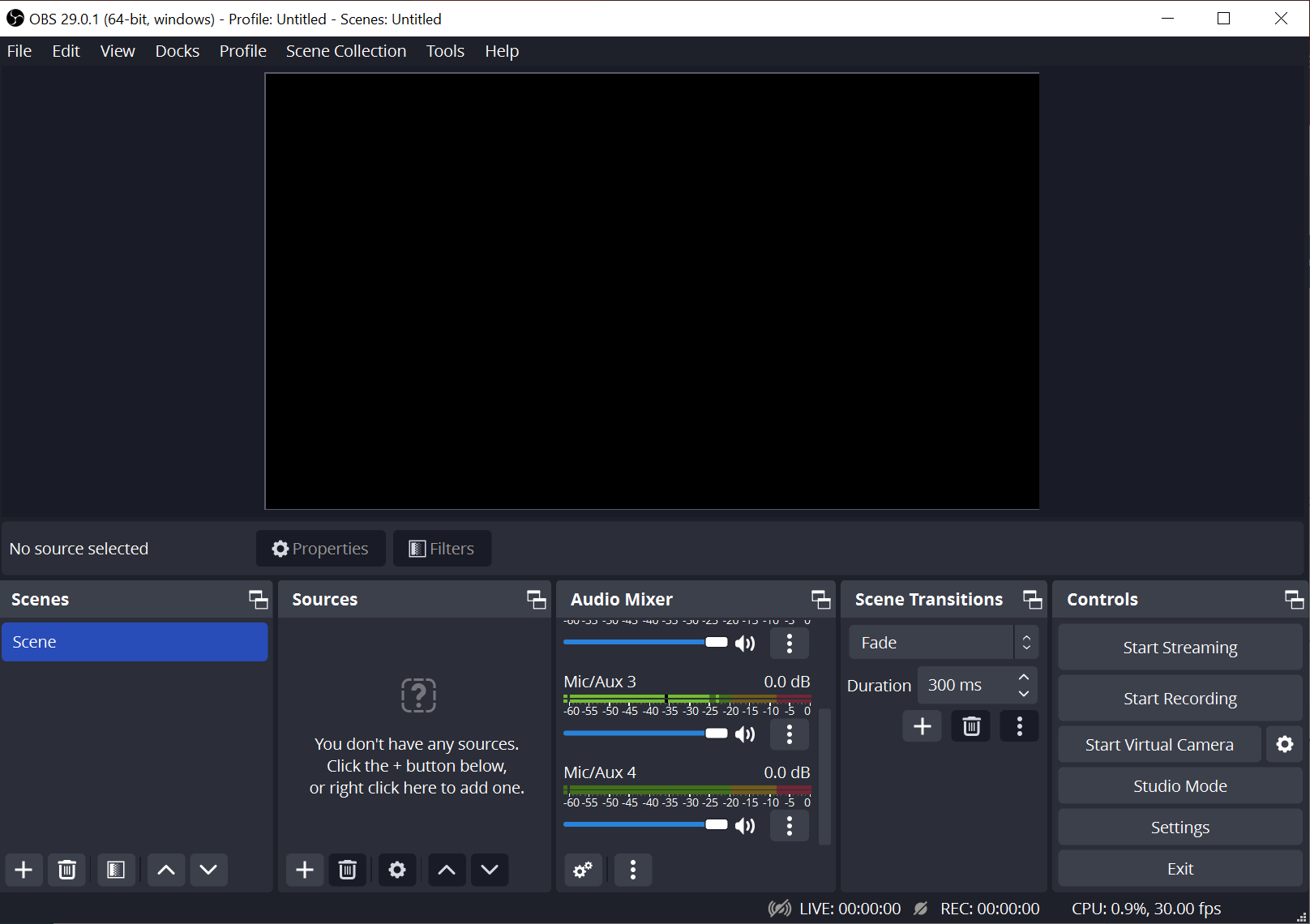The width and height of the screenshot is (1310, 924).
Task: Open transition properties three-dot menu
Action: 1020,726
